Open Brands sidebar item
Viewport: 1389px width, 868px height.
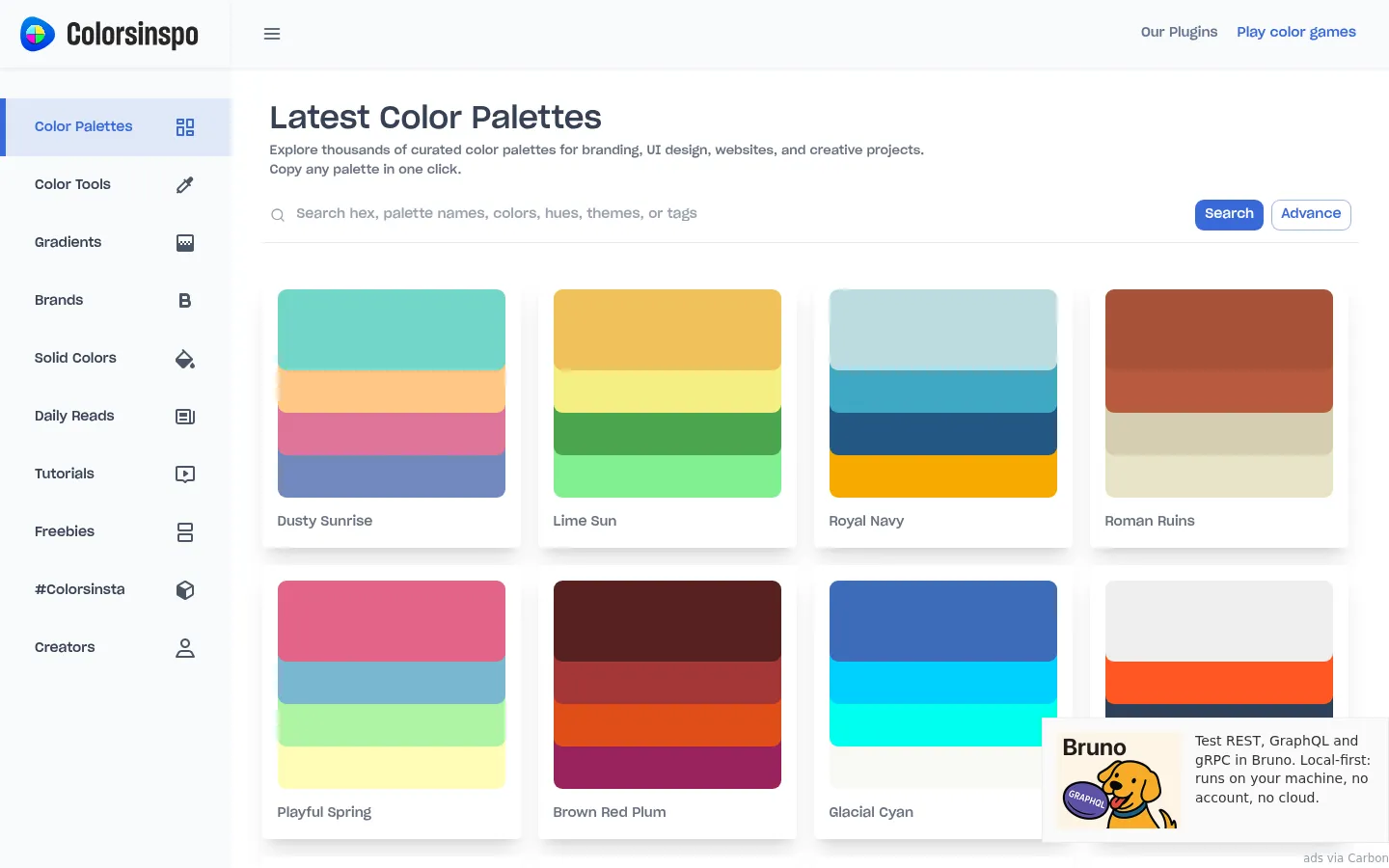pyautogui.click(x=116, y=301)
